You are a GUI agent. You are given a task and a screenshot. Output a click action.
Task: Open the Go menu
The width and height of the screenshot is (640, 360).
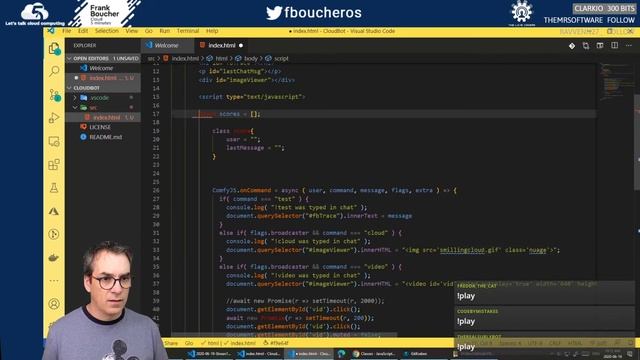149,31
